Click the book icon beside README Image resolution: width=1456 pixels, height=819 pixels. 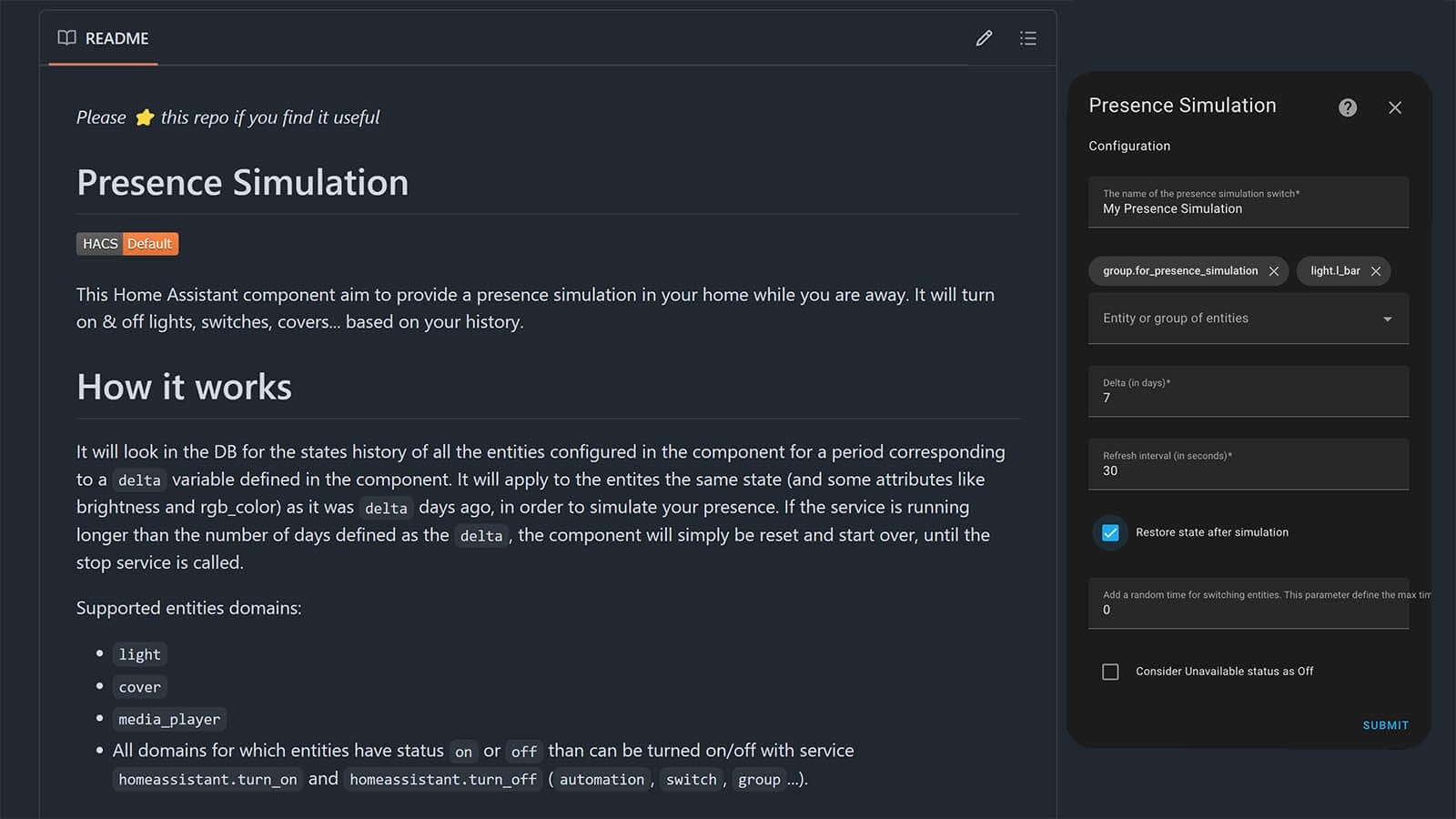tap(66, 38)
